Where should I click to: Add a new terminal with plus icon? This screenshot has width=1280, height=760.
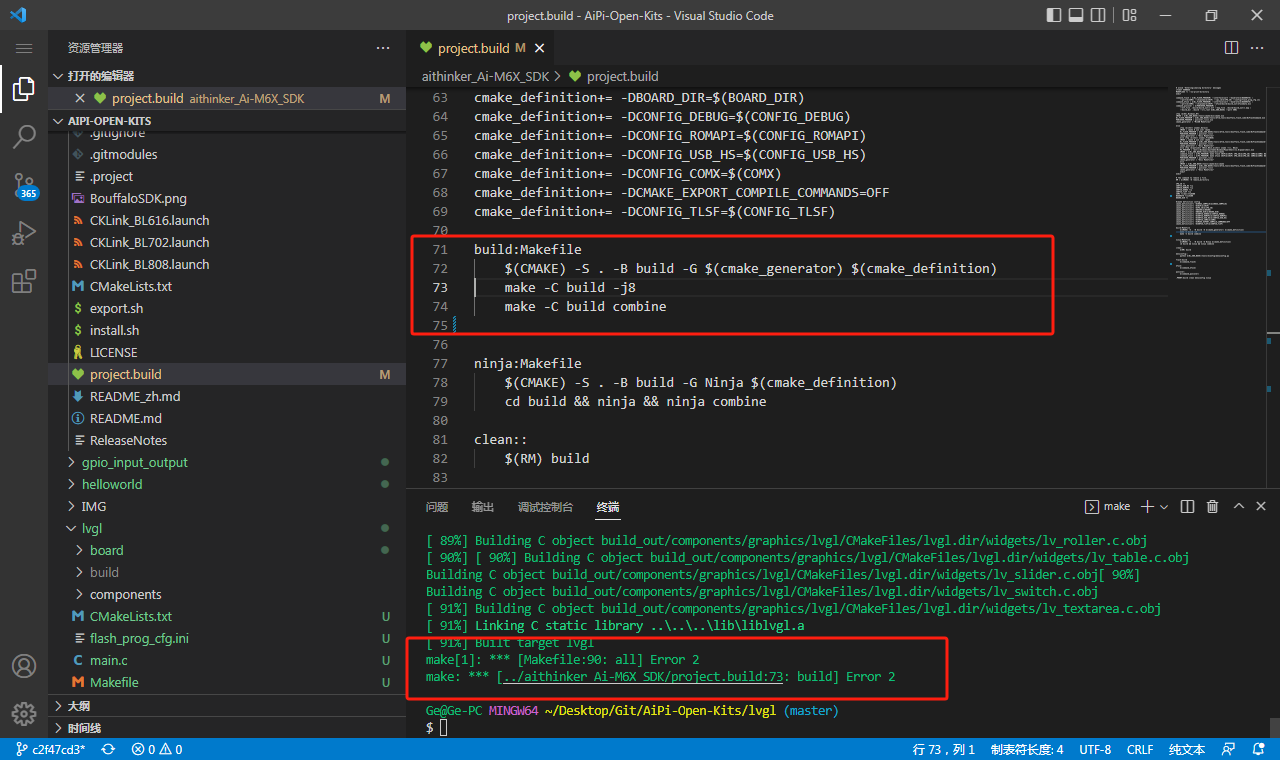tap(1148, 507)
